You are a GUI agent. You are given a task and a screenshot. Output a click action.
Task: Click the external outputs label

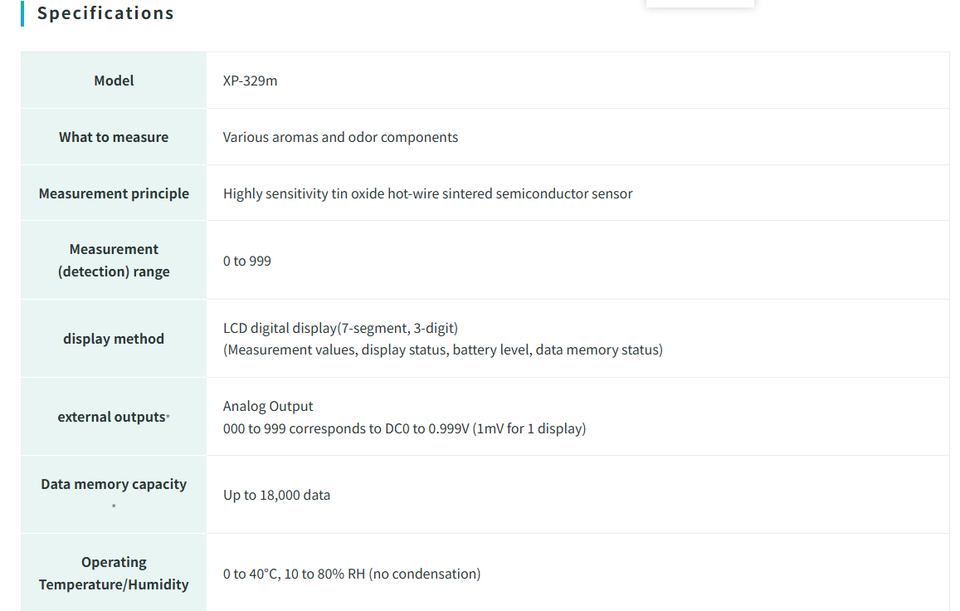(112, 417)
